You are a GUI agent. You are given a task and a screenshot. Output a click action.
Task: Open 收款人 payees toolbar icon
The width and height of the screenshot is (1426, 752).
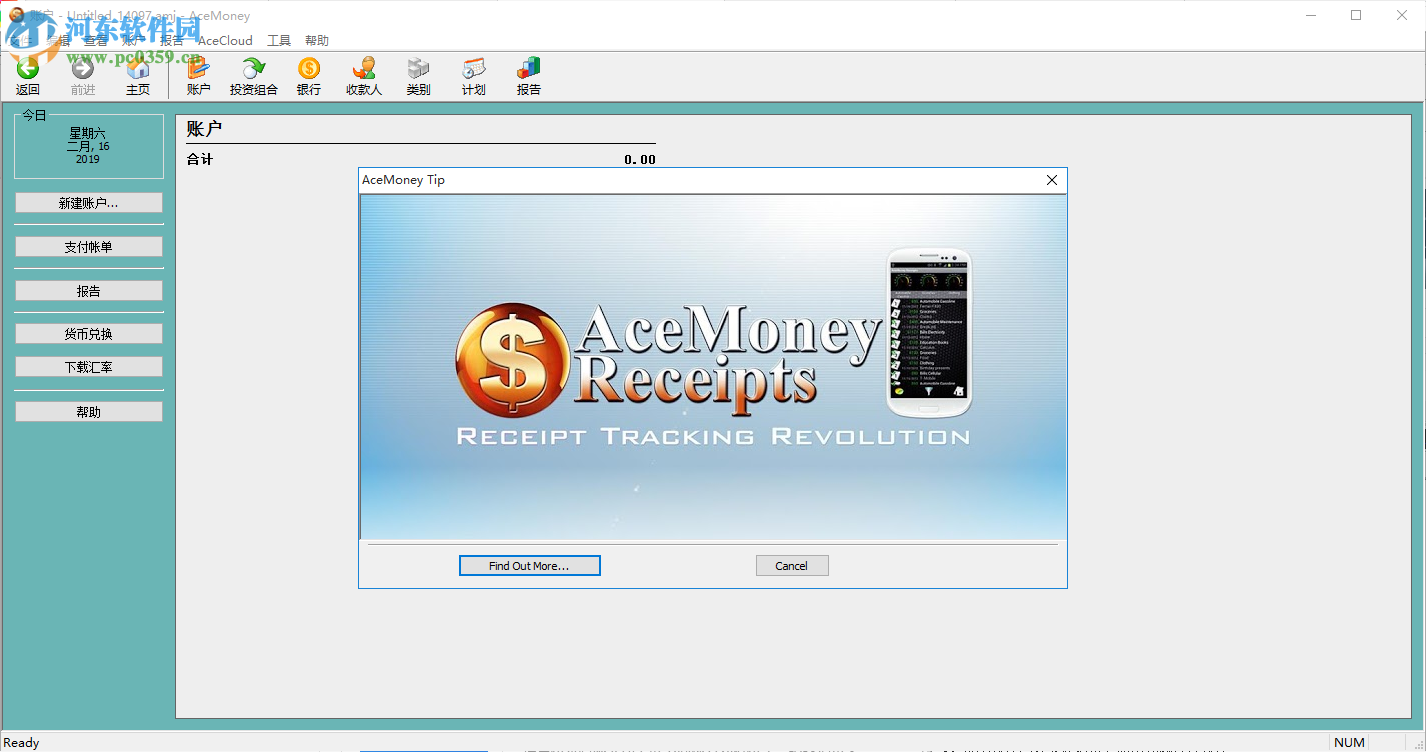point(364,68)
